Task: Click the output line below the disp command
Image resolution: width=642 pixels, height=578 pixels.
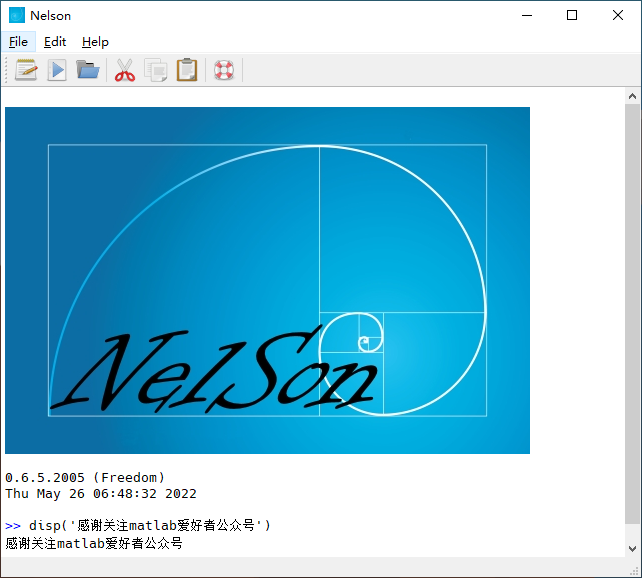Action: [94, 543]
